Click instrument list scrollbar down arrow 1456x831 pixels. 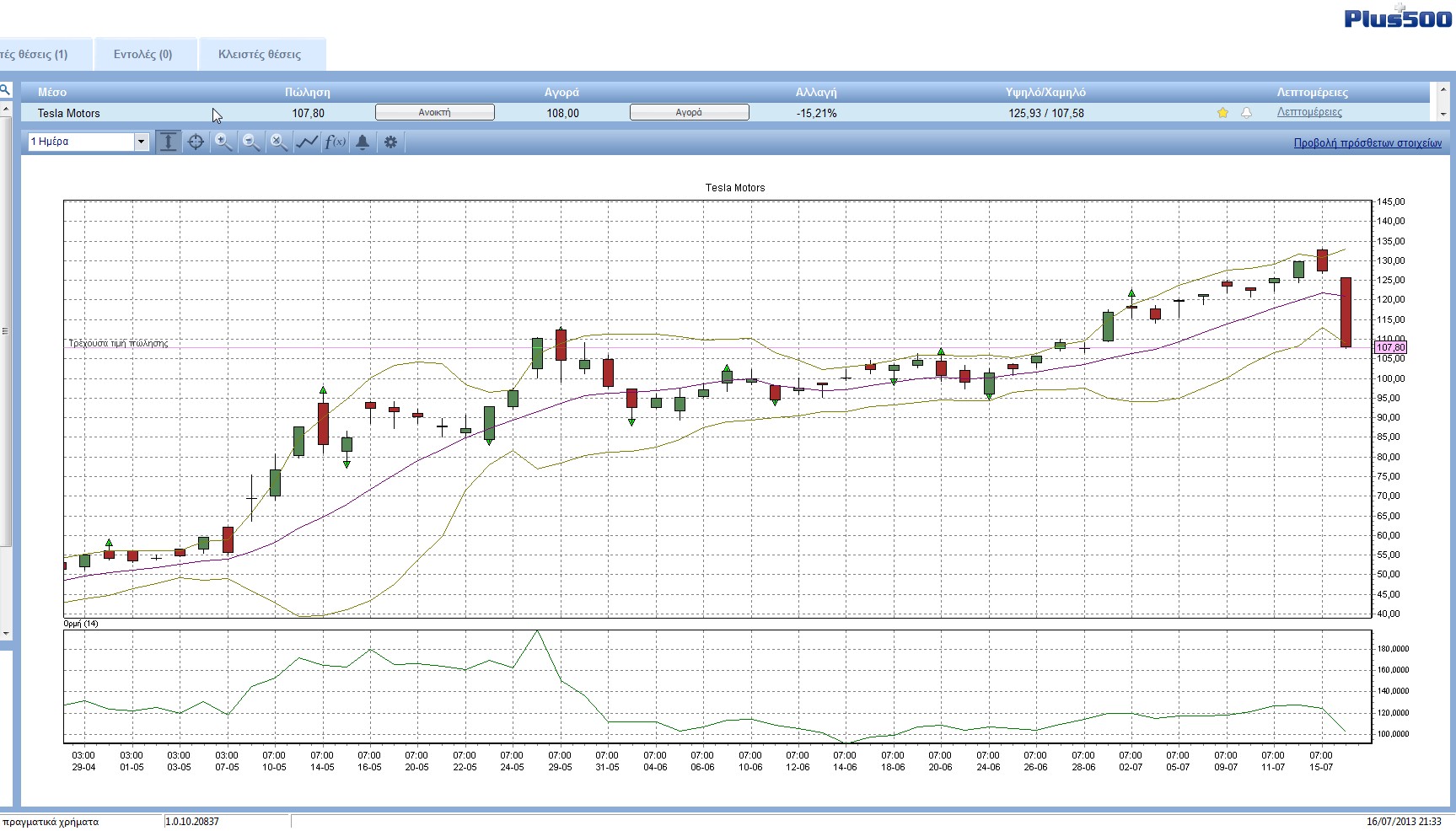click(x=1443, y=114)
